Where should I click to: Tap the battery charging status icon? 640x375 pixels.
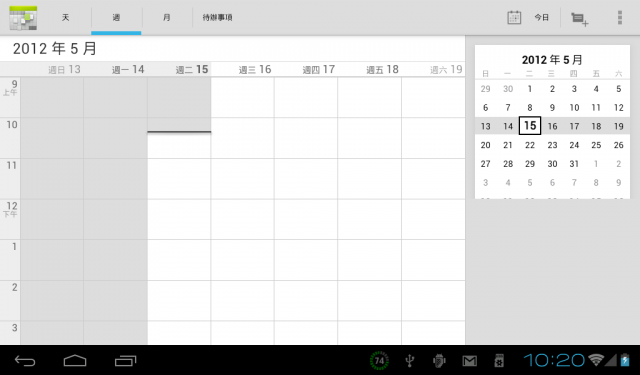pyautogui.click(x=625, y=360)
